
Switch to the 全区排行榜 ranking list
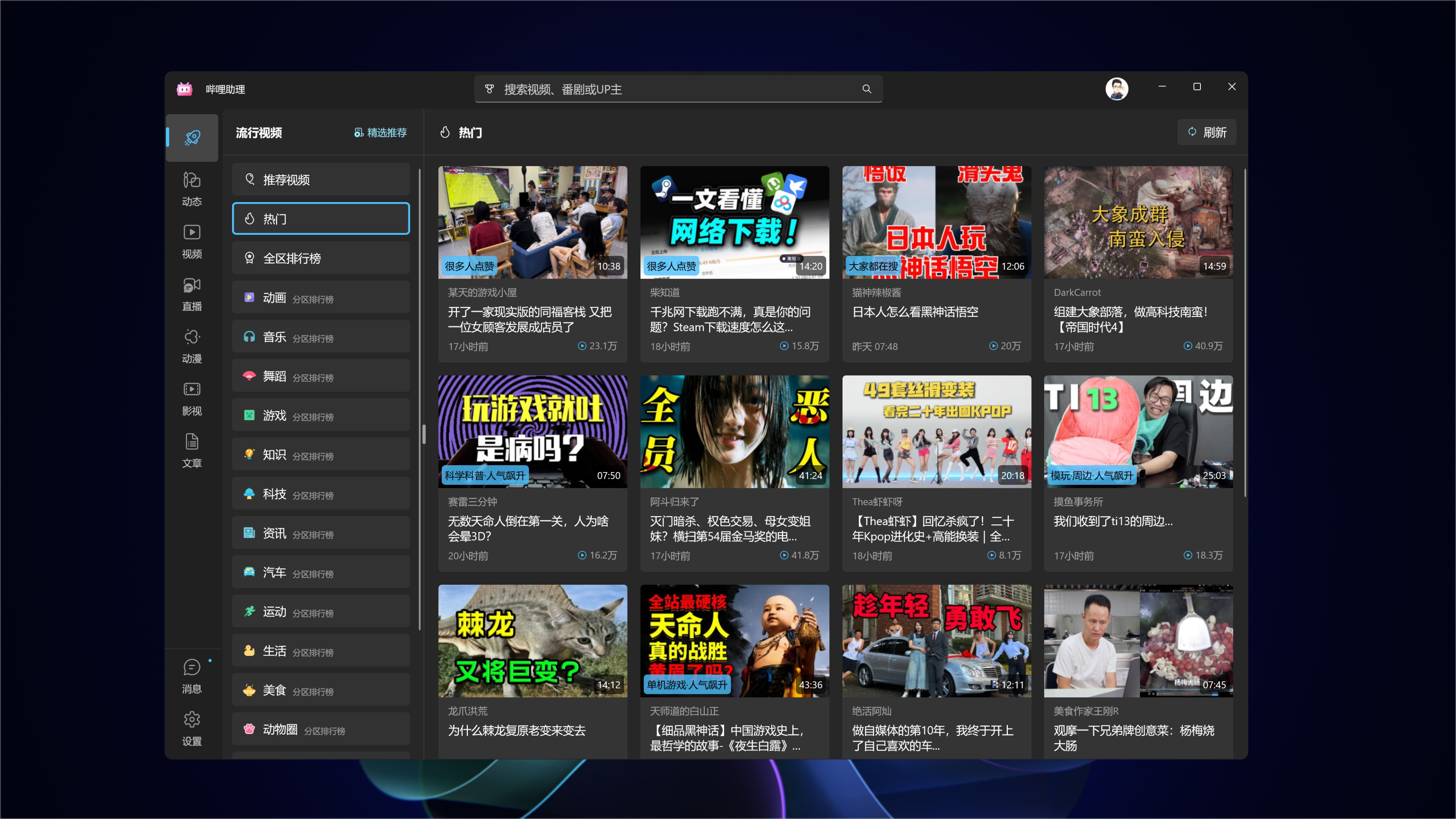pyautogui.click(x=320, y=258)
